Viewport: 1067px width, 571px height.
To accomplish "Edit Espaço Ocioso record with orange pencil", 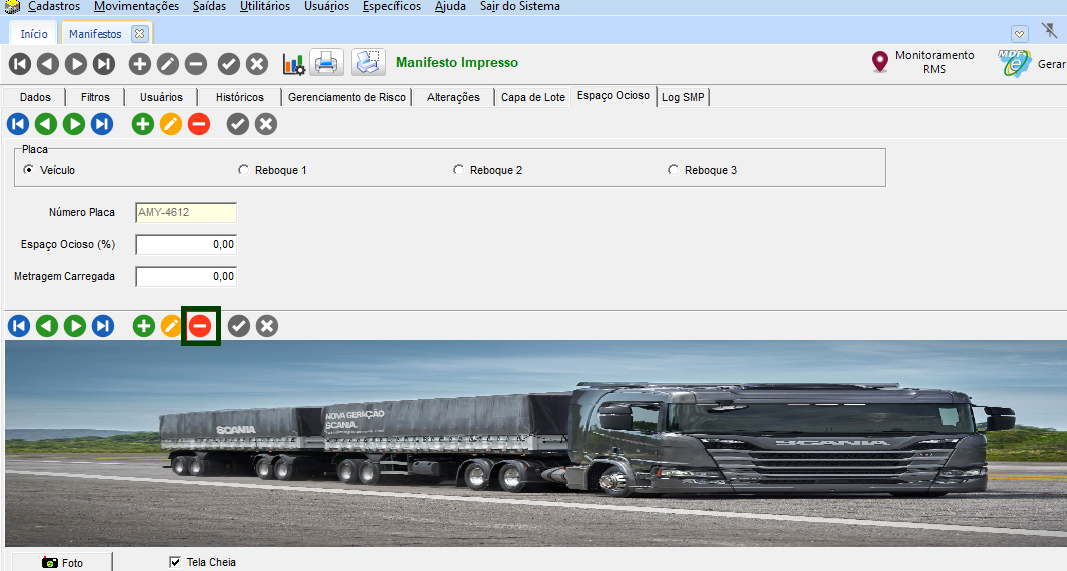I will [171, 124].
